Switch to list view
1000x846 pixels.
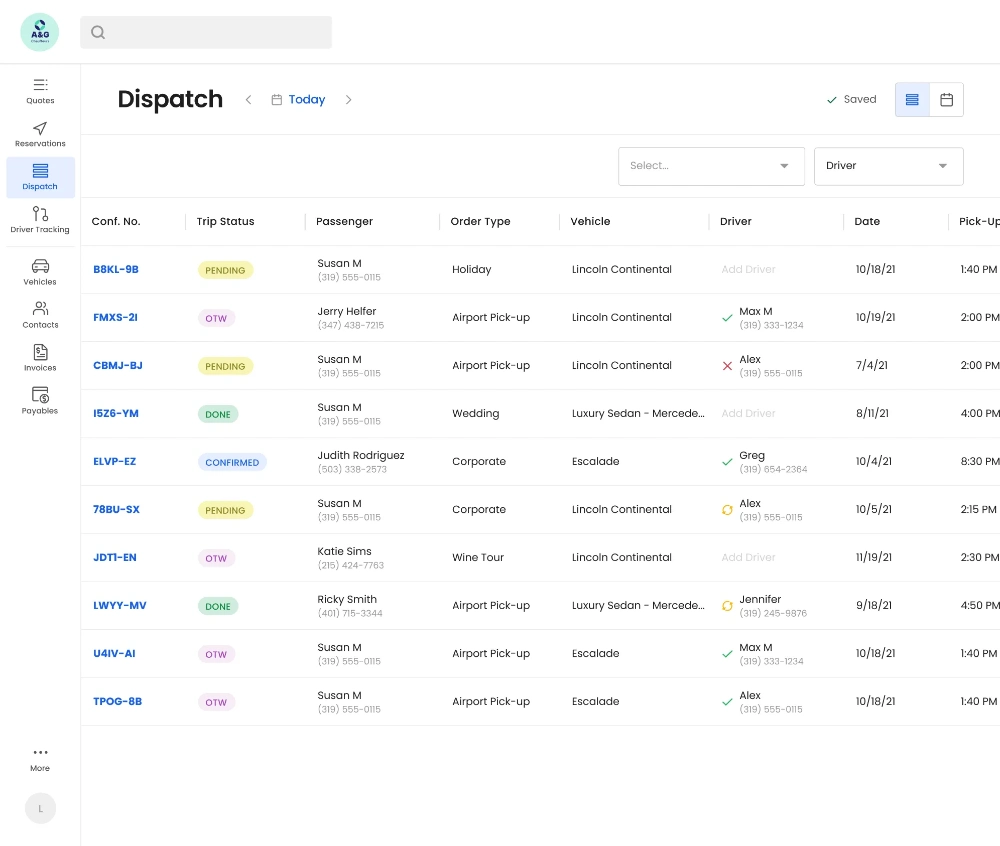pyautogui.click(x=912, y=99)
